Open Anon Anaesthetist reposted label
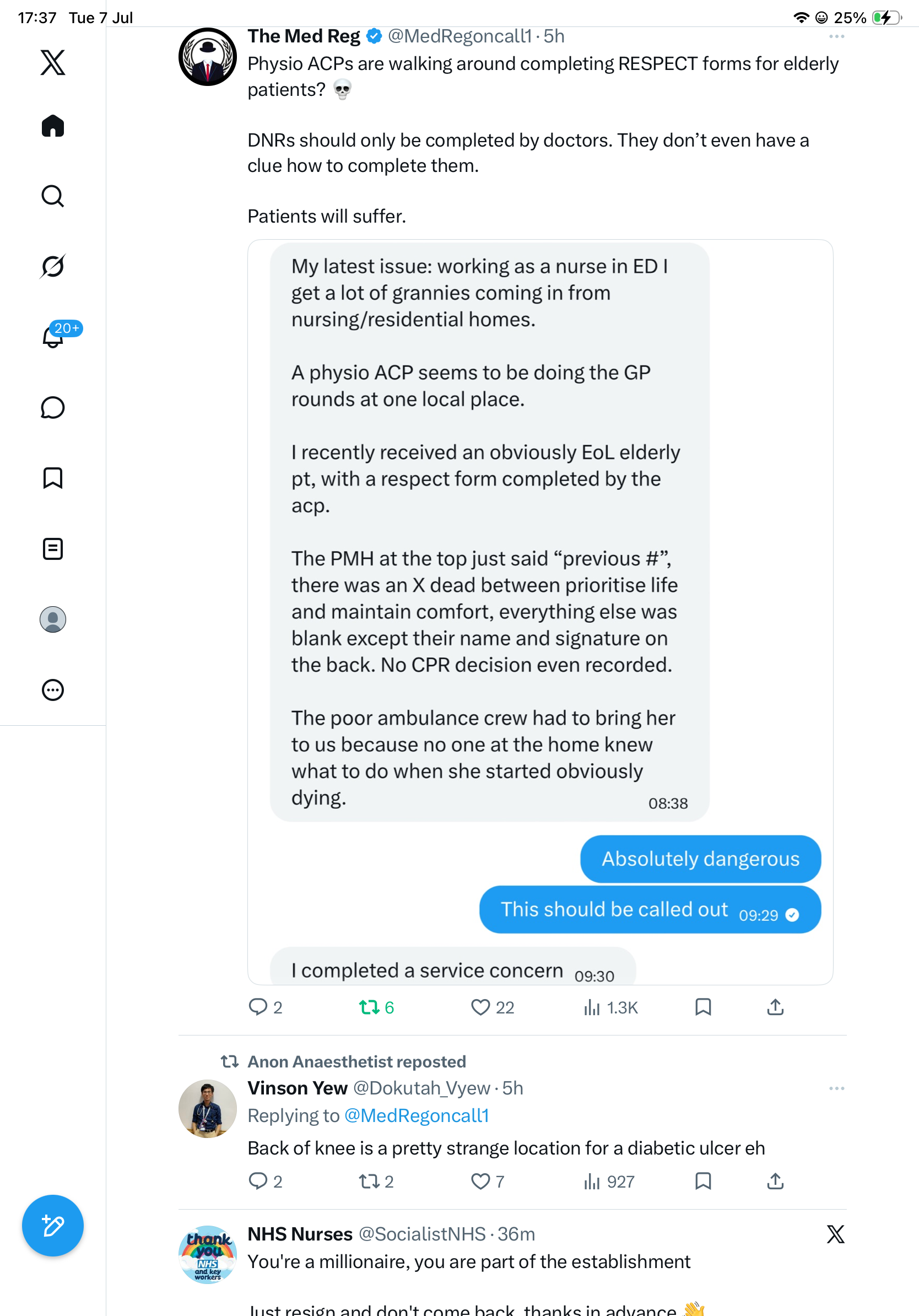The width and height of the screenshot is (919, 1316). (356, 1061)
